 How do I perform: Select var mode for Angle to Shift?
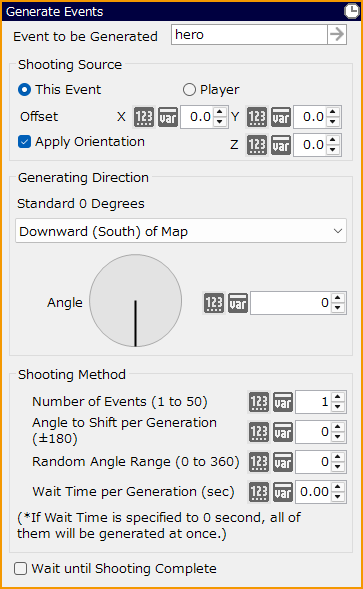pos(283,432)
